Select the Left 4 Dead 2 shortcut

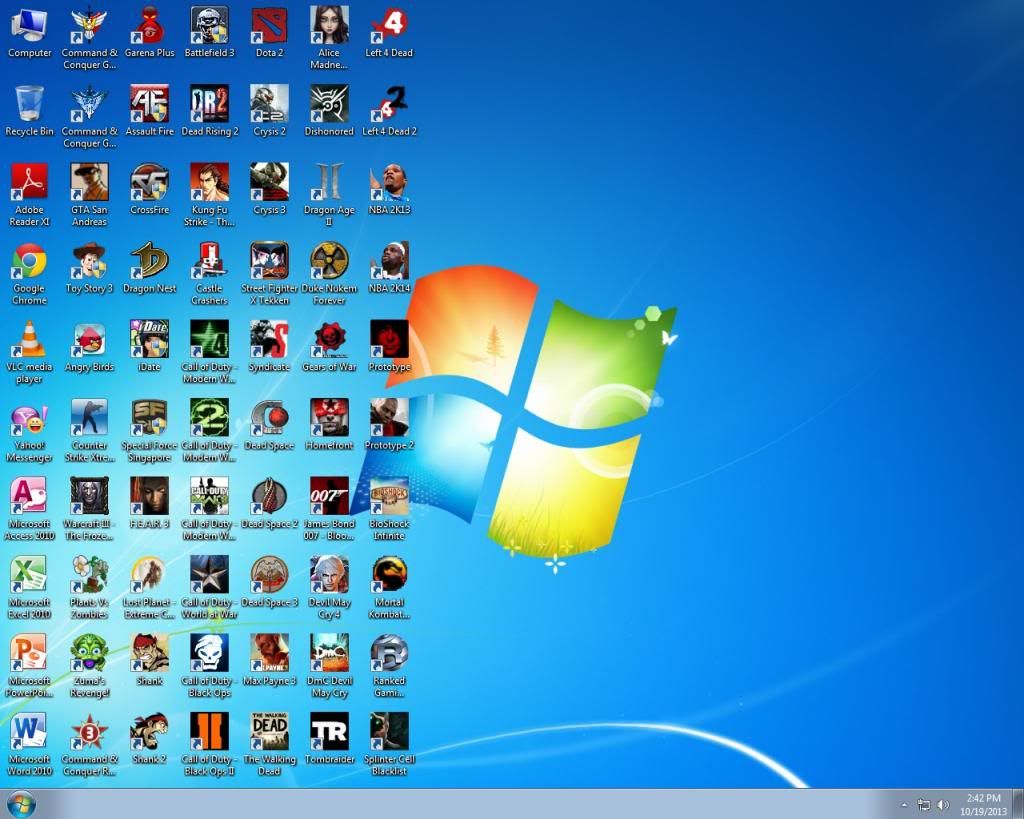point(389,110)
